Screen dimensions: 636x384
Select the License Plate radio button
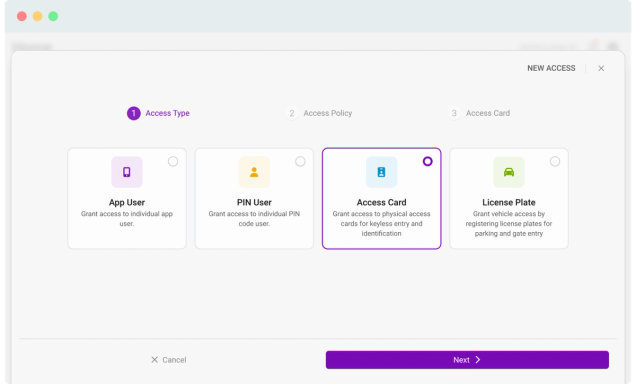coord(555,161)
